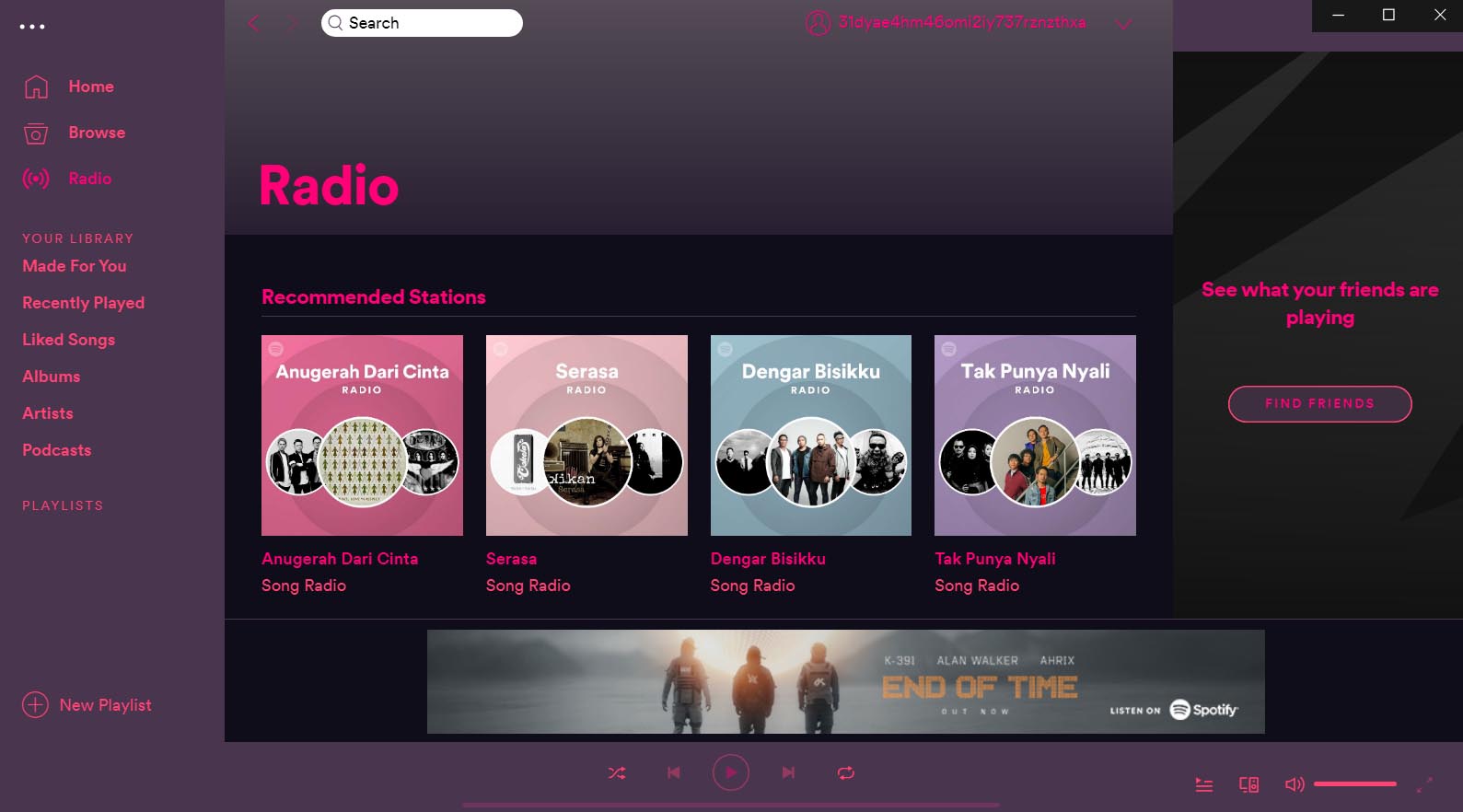Start playback with the play button
Screen dimensions: 1463x812
[731, 772]
